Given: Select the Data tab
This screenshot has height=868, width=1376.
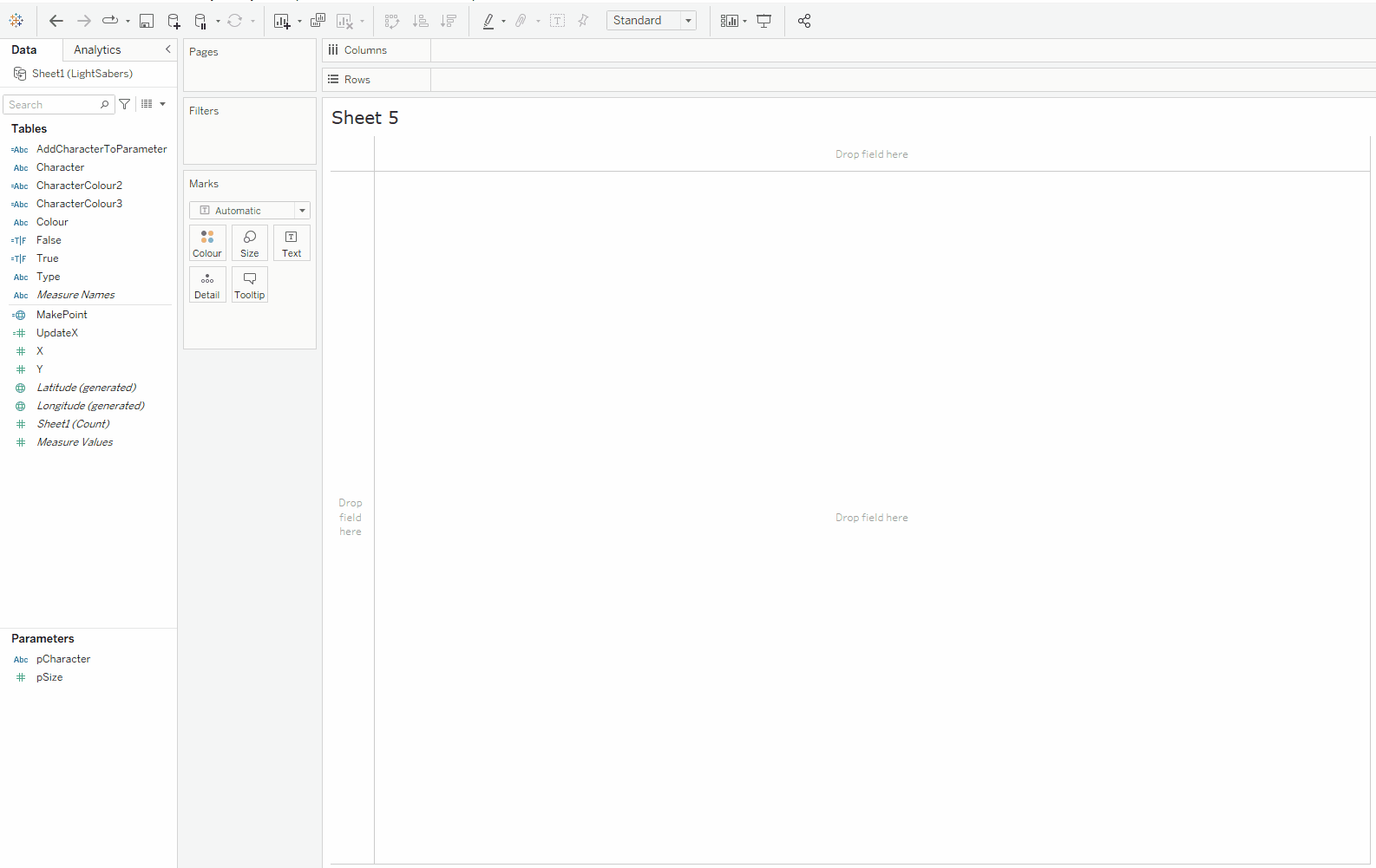Looking at the screenshot, I should coord(24,50).
